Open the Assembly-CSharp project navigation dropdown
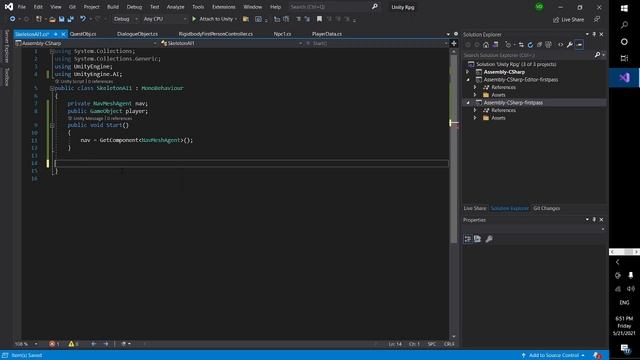This screenshot has height=360, width=640. click(x=86, y=43)
